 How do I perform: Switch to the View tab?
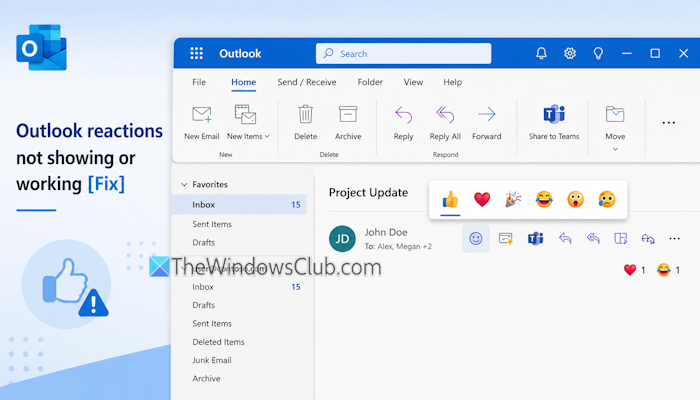413,82
